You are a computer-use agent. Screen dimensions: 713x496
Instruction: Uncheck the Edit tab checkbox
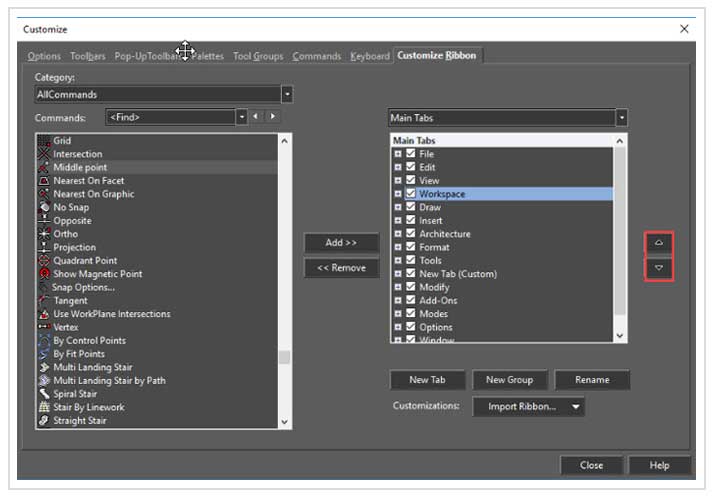411,166
